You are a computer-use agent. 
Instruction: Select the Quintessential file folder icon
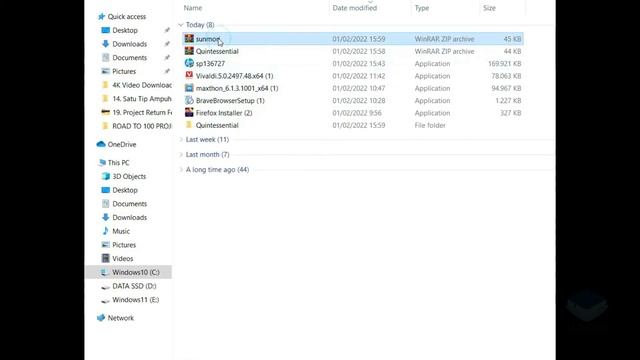coord(189,125)
